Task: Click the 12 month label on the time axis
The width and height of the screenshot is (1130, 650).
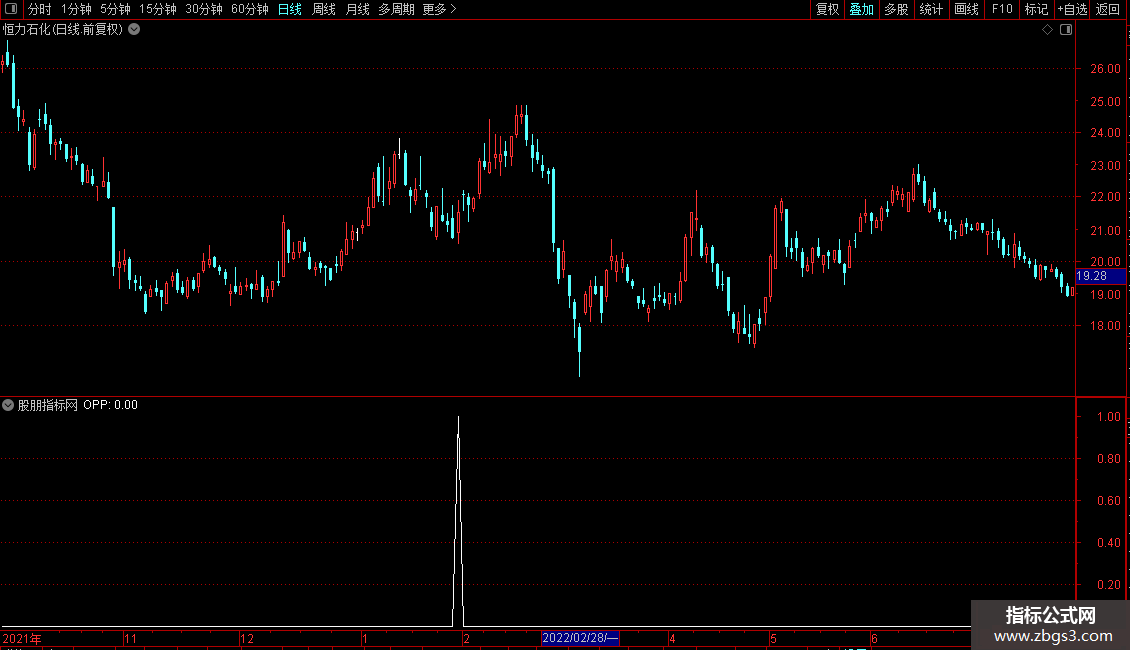Action: [246, 638]
